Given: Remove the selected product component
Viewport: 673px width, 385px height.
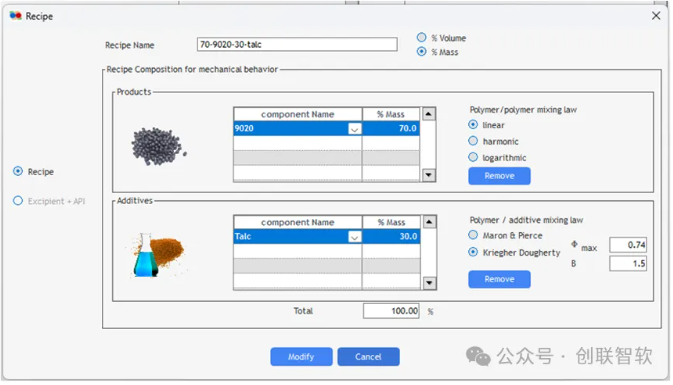Looking at the screenshot, I should coord(499,176).
